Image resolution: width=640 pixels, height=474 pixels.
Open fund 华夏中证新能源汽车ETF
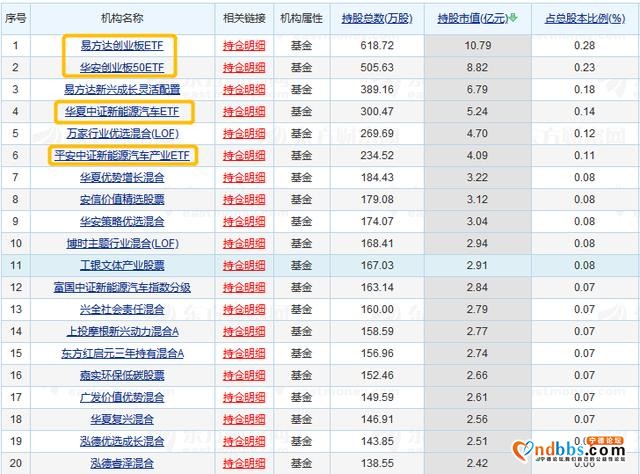[x=122, y=111]
